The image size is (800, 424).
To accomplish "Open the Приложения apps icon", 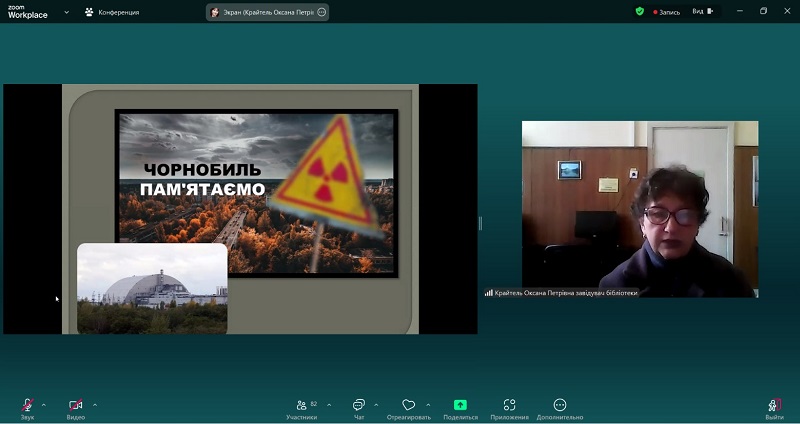I will click(x=509, y=405).
